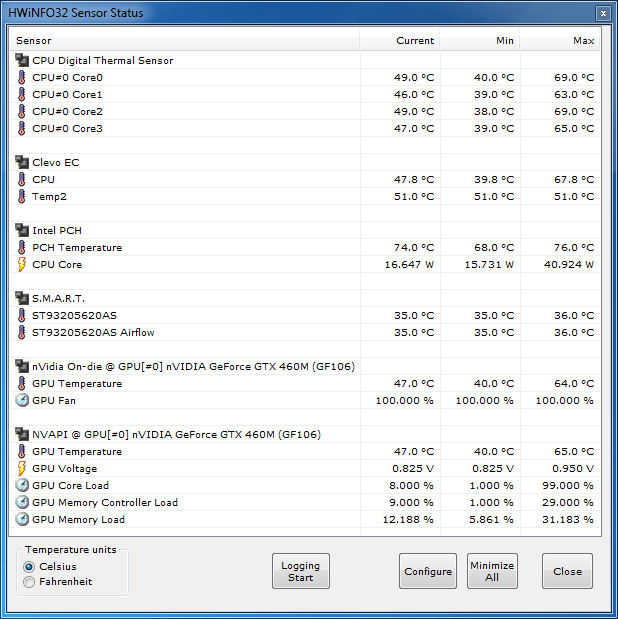This screenshot has width=618, height=619.
Task: Select the 'ST93205620AS' drive temperature label
Action: point(75,315)
